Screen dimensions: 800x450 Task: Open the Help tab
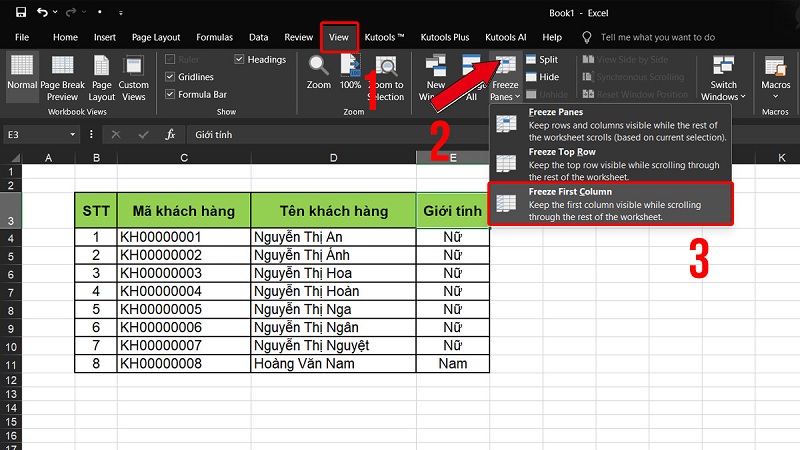(x=552, y=37)
